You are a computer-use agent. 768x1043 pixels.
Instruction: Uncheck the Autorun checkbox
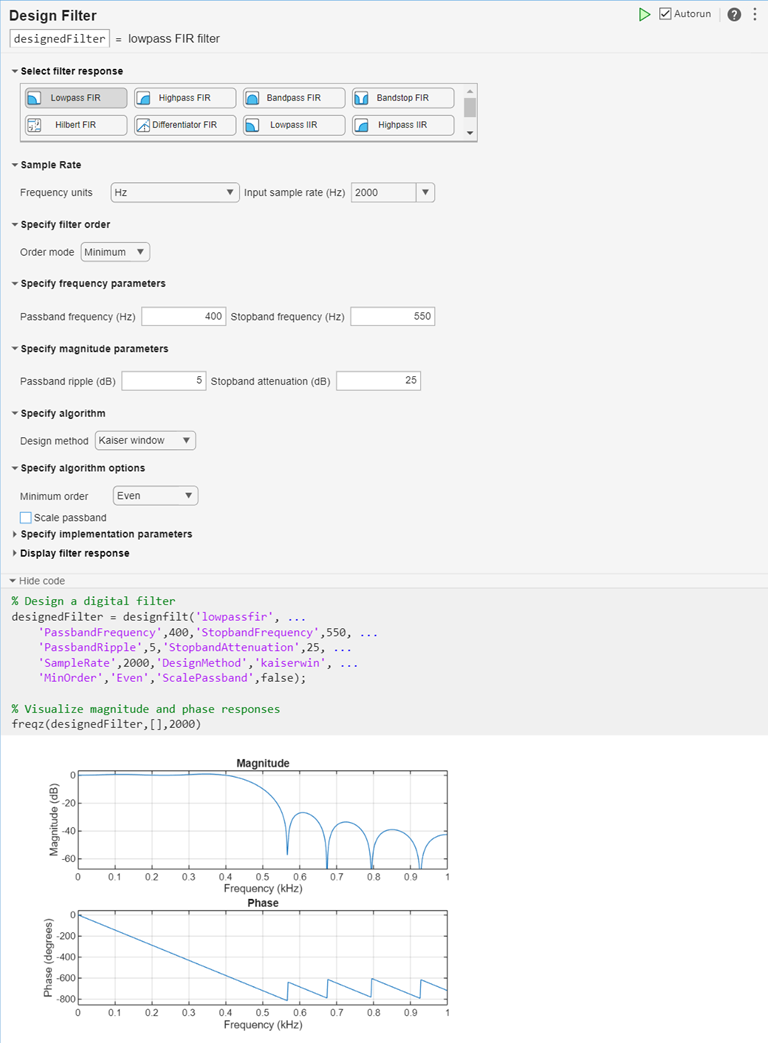[664, 13]
